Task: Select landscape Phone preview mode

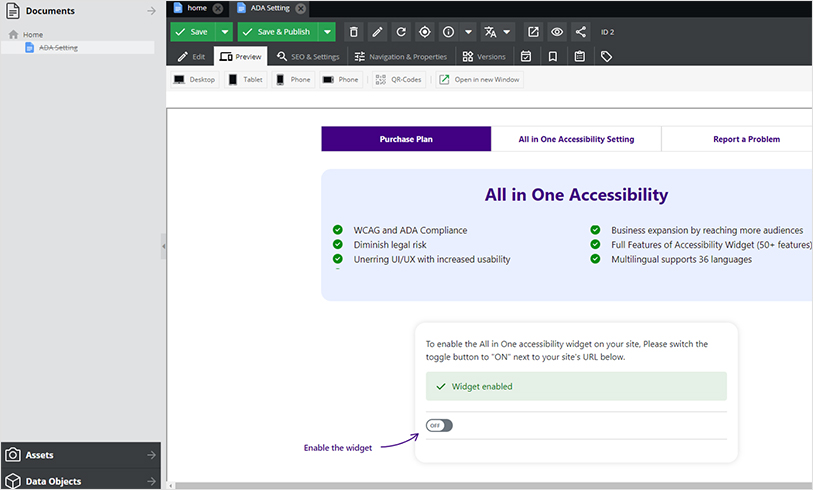Action: point(341,79)
